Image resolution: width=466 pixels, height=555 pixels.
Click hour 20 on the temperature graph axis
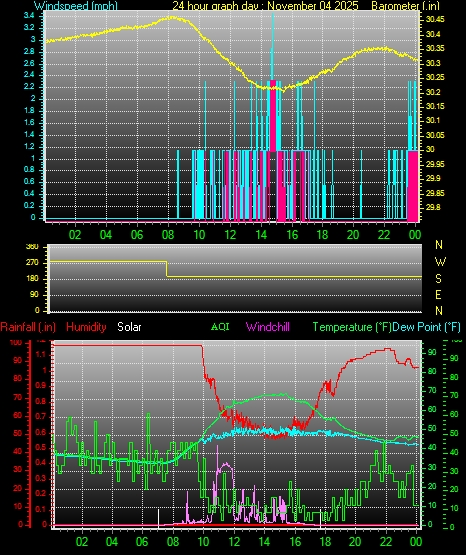pos(356,542)
